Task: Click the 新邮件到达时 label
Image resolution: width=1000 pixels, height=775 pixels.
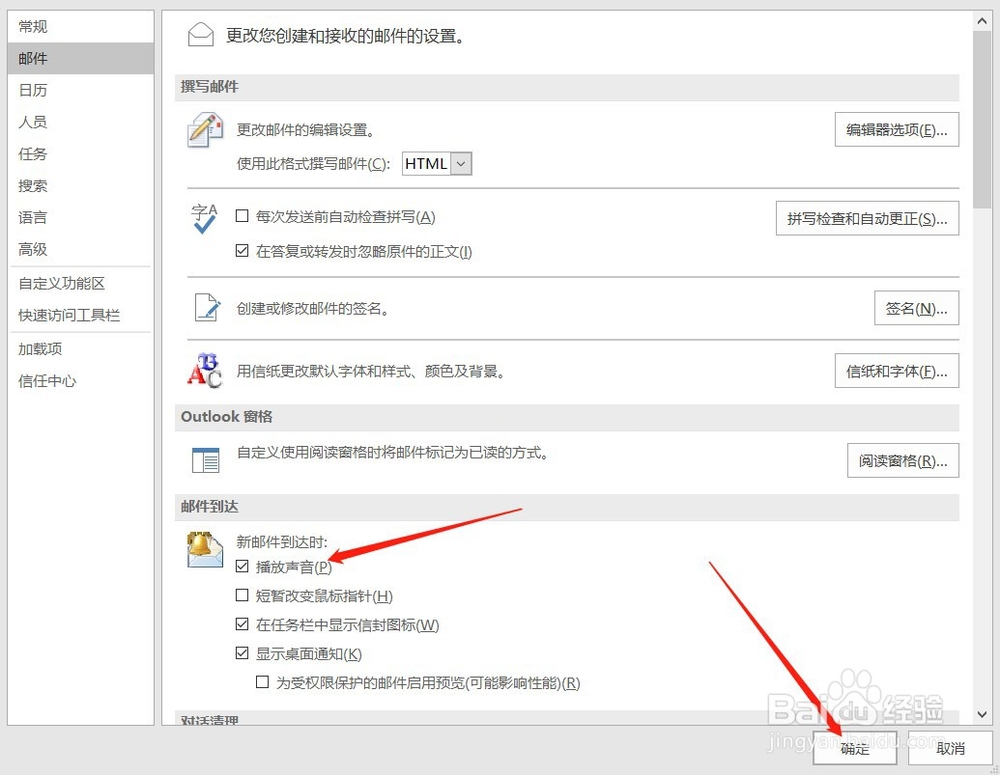Action: pos(282,542)
